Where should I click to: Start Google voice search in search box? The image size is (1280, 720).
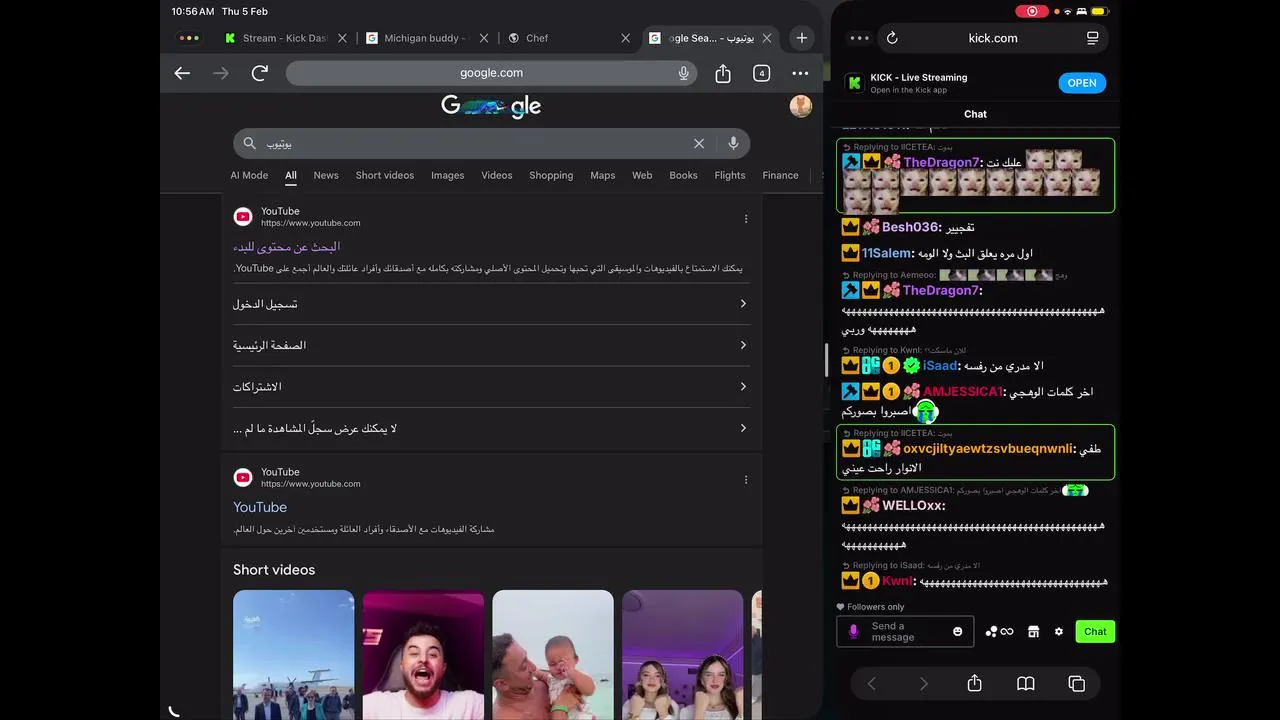coord(733,143)
